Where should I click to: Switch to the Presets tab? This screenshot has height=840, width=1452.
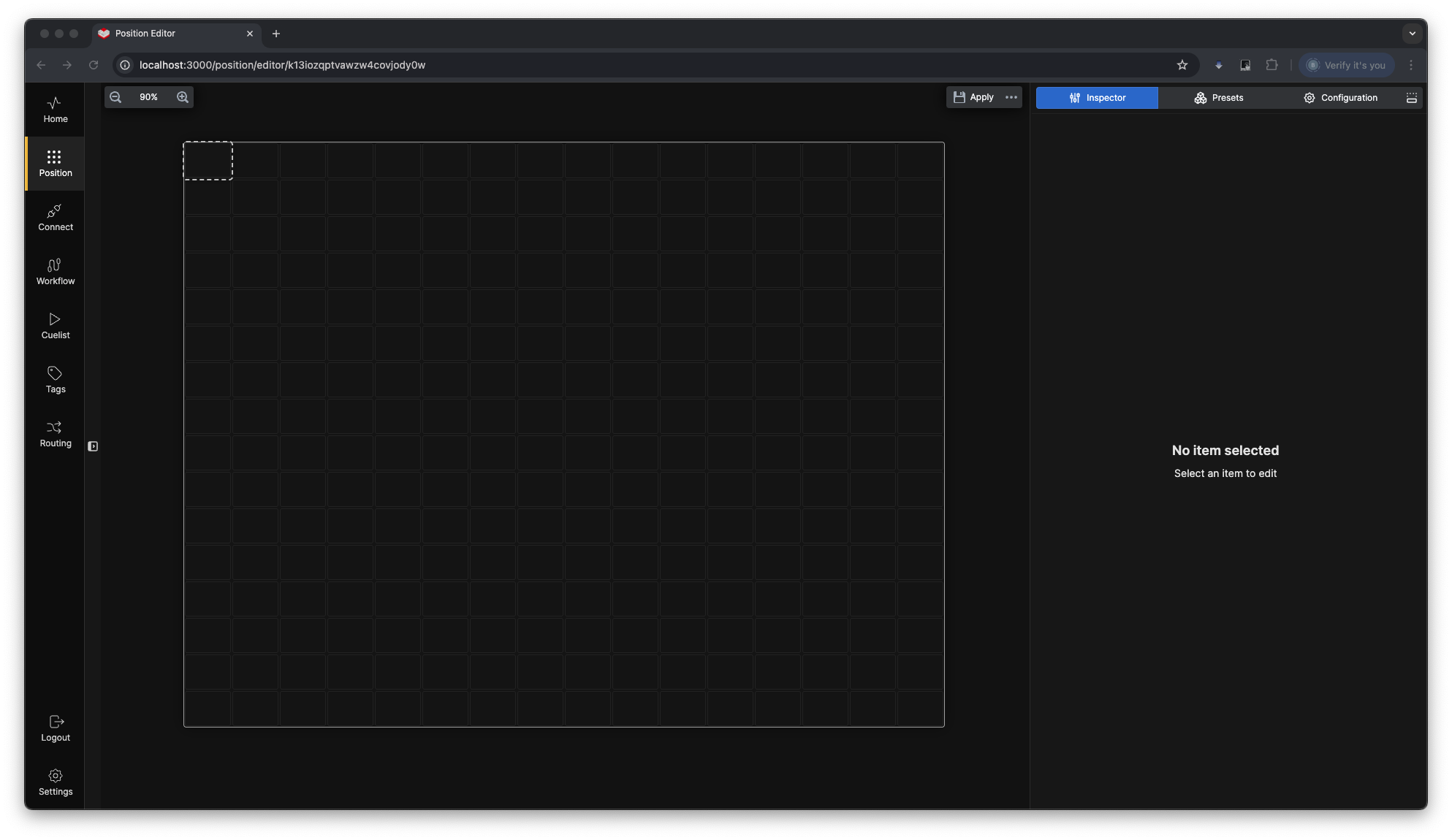coord(1218,98)
